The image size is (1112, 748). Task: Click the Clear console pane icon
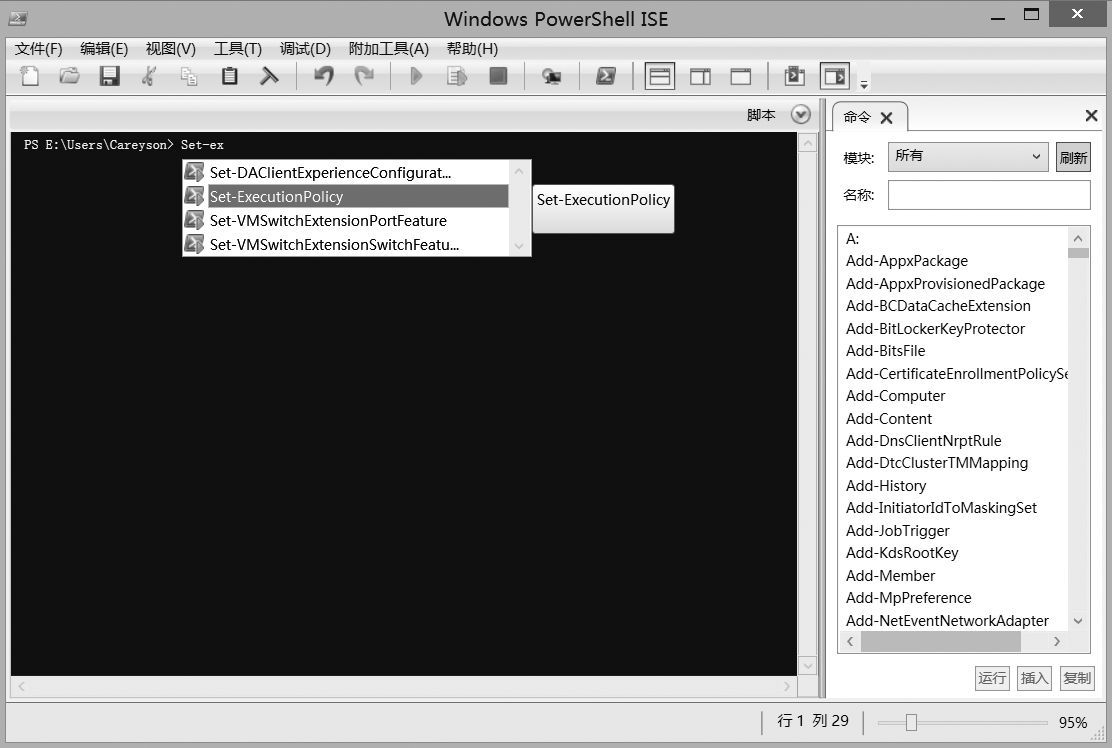(269, 76)
